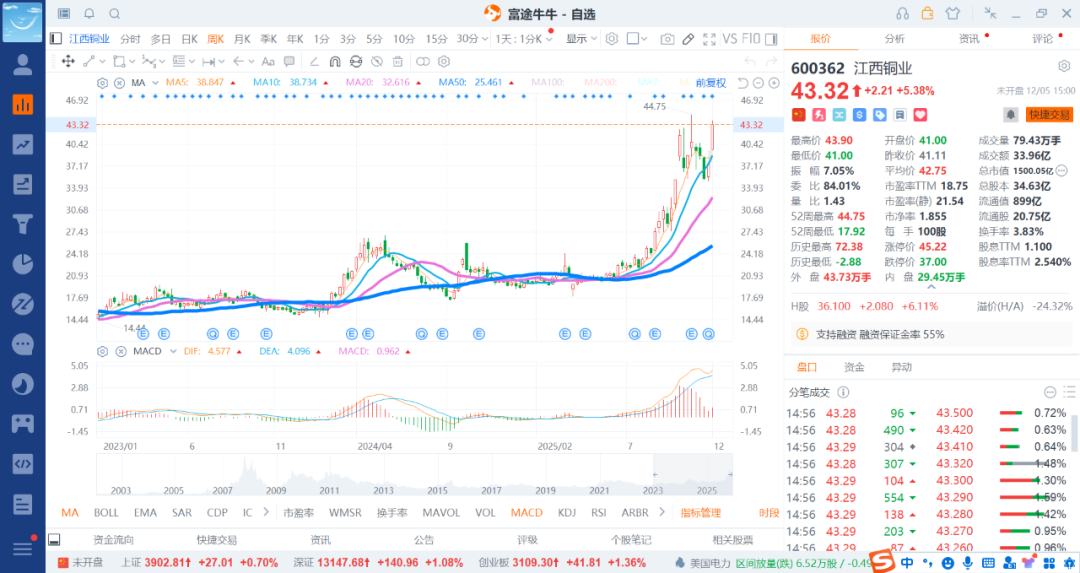Click the 前复权 adjustment link

pyautogui.click(x=711, y=83)
